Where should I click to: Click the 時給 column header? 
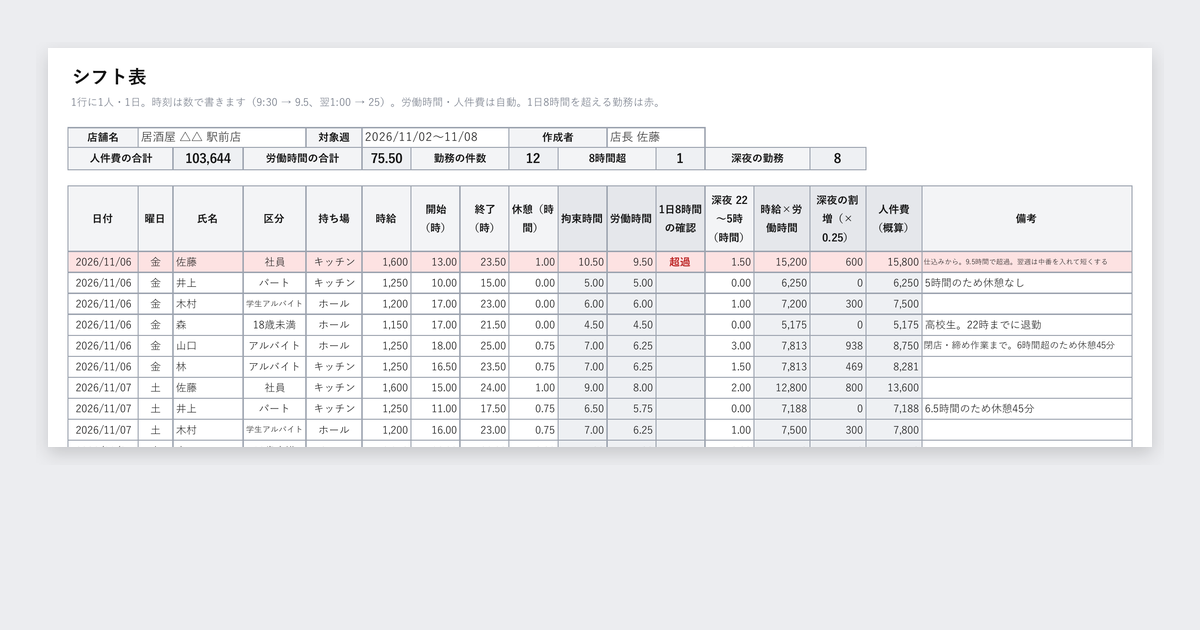(386, 218)
